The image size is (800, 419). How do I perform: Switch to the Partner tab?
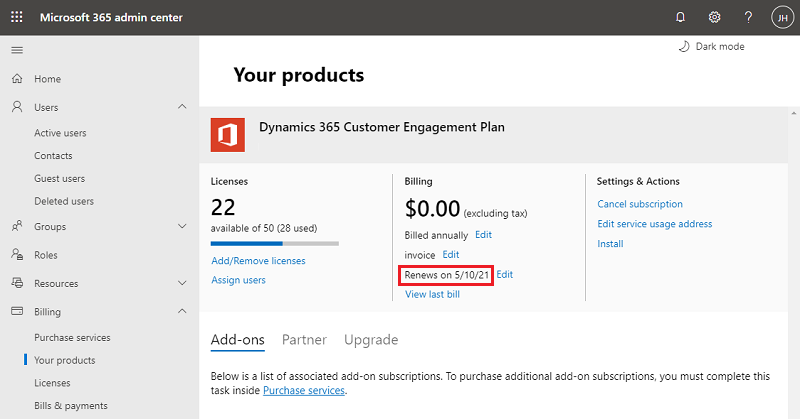[304, 340]
